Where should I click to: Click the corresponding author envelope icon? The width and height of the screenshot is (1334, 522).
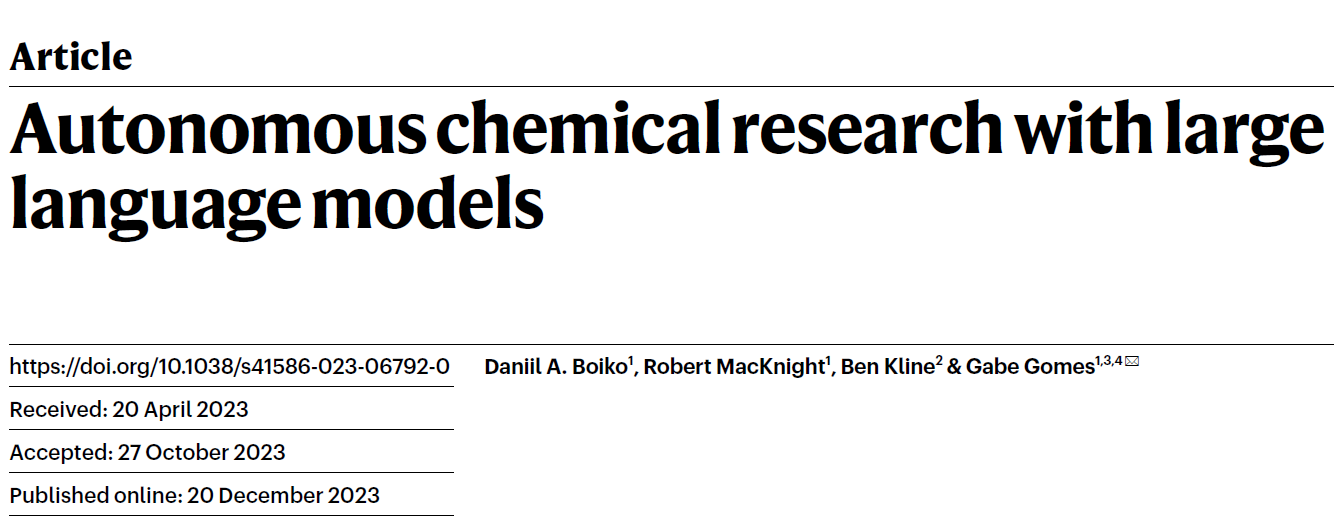[x=1132, y=362]
